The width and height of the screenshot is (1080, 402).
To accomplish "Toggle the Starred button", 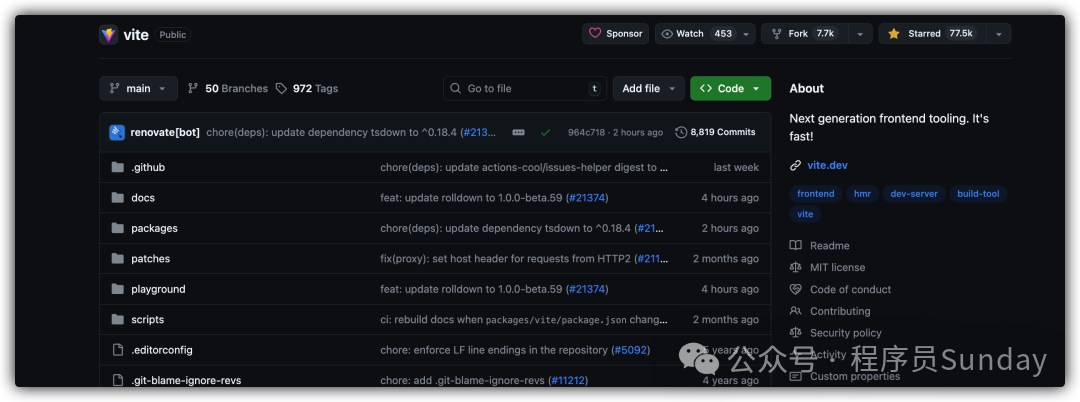I will 930,34.
